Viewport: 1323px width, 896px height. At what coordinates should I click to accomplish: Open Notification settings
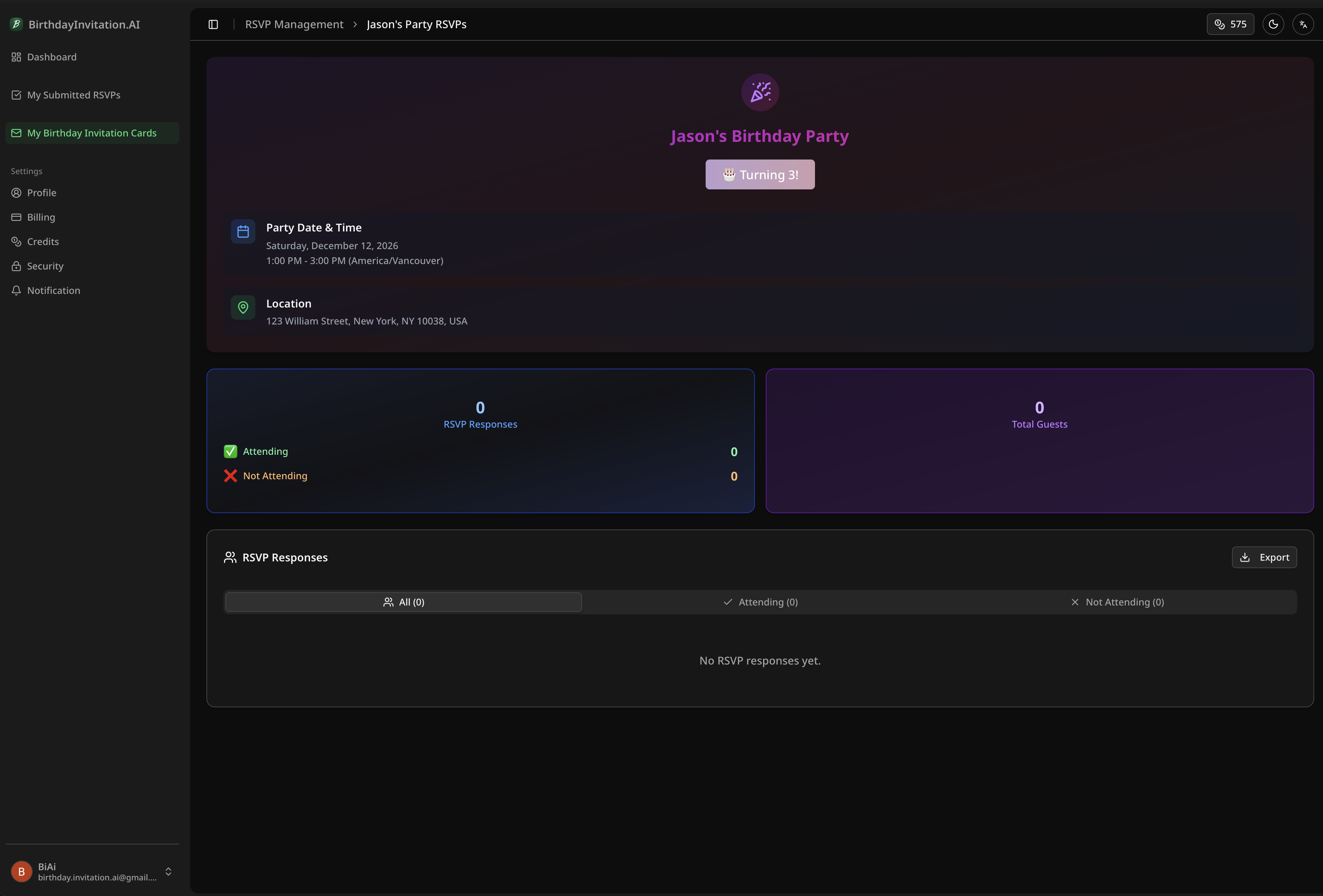coord(54,291)
